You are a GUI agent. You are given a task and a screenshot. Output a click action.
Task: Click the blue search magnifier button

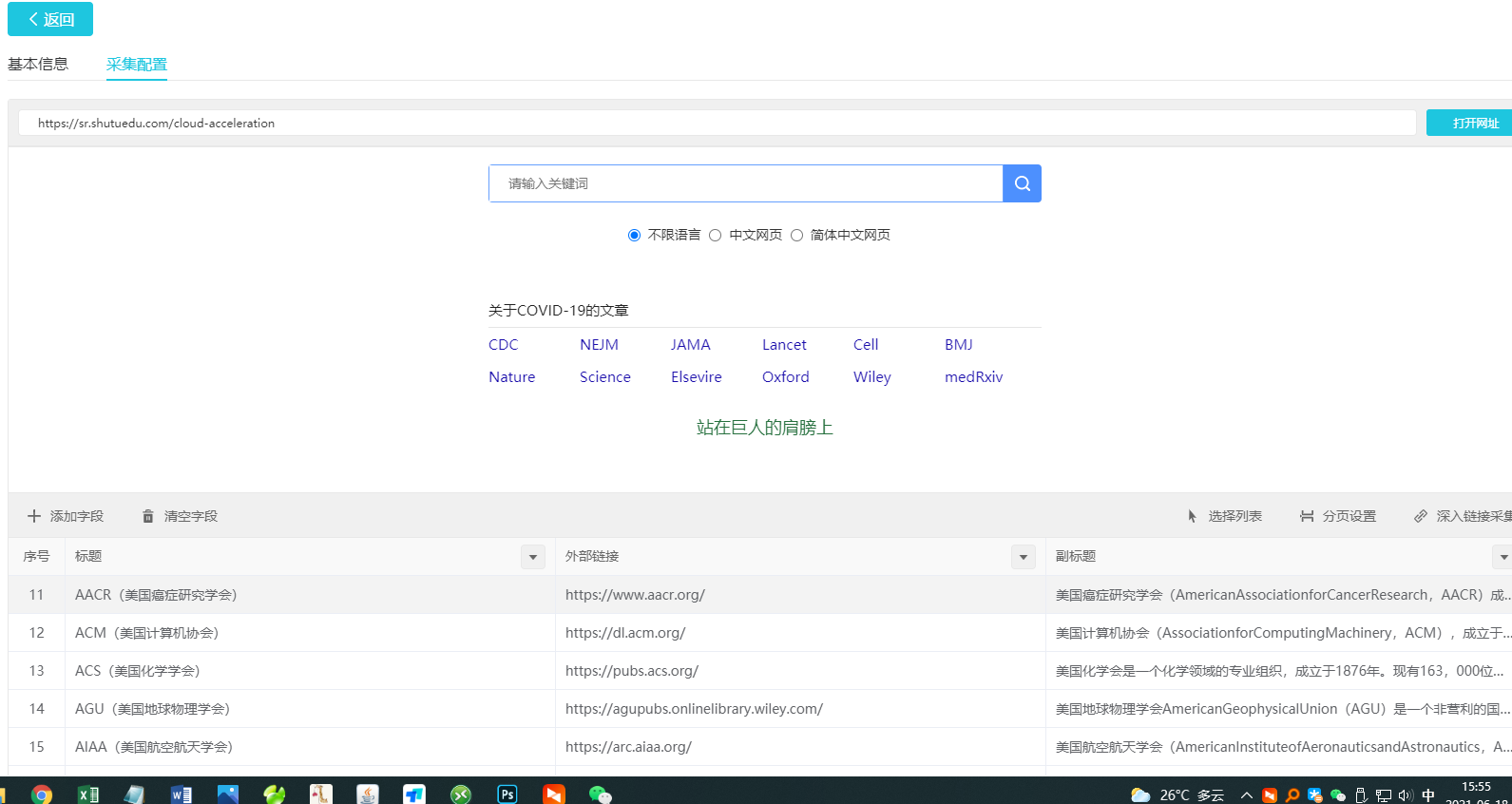pyautogui.click(x=1022, y=183)
